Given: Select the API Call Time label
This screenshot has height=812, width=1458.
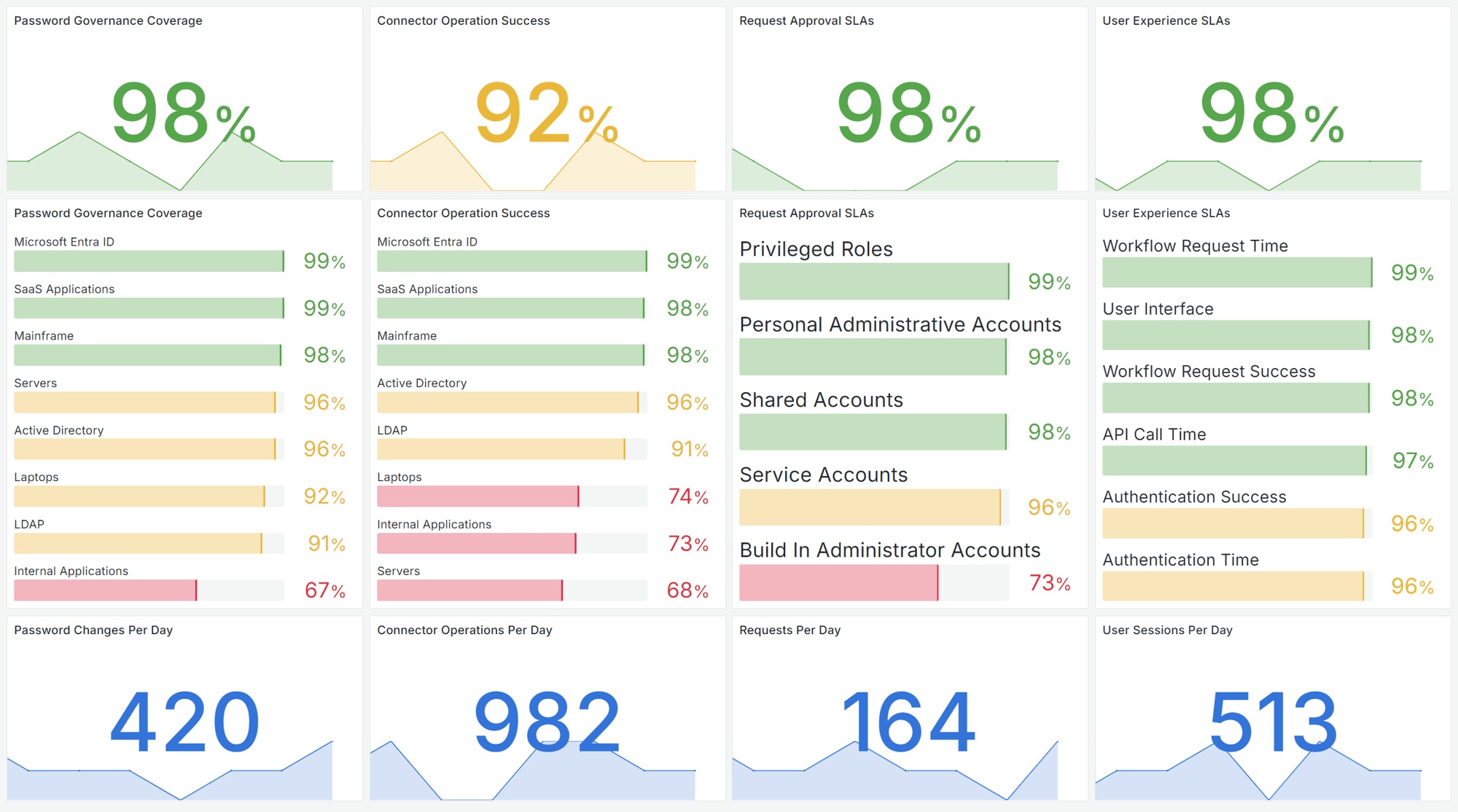Looking at the screenshot, I should pos(1154,434).
